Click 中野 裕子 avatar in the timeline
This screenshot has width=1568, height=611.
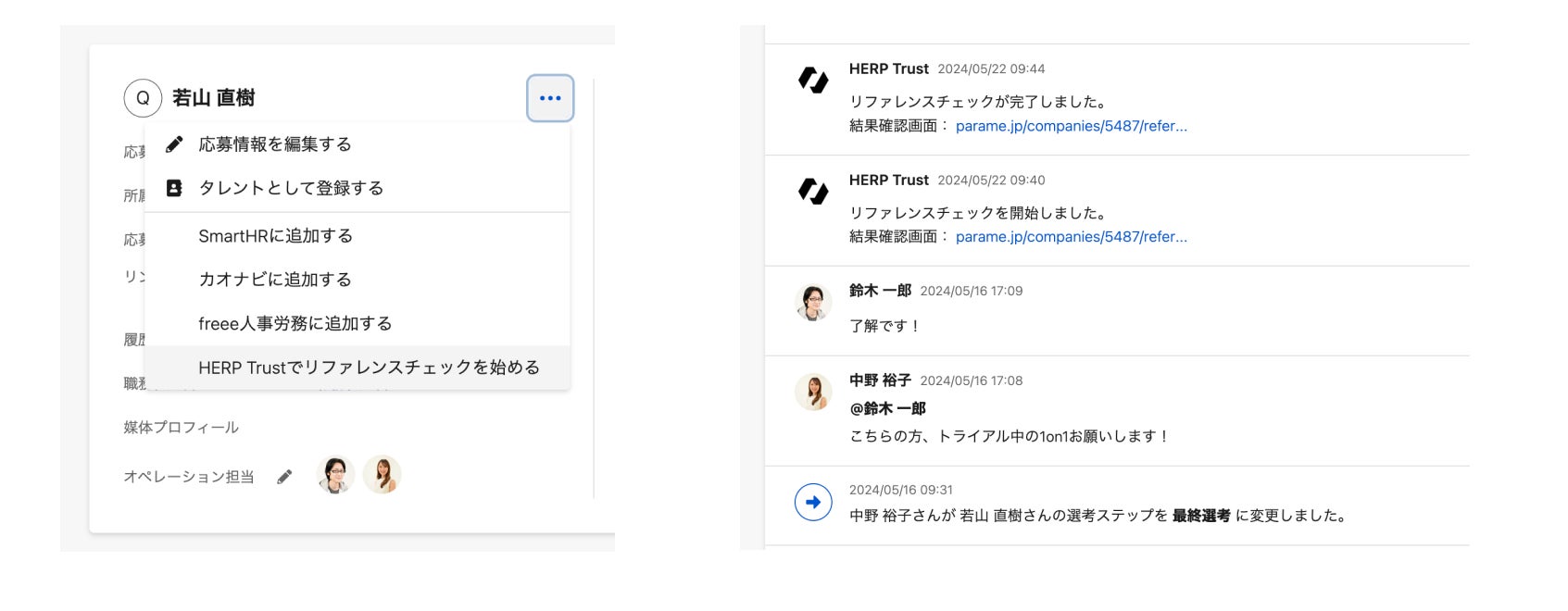(x=813, y=393)
